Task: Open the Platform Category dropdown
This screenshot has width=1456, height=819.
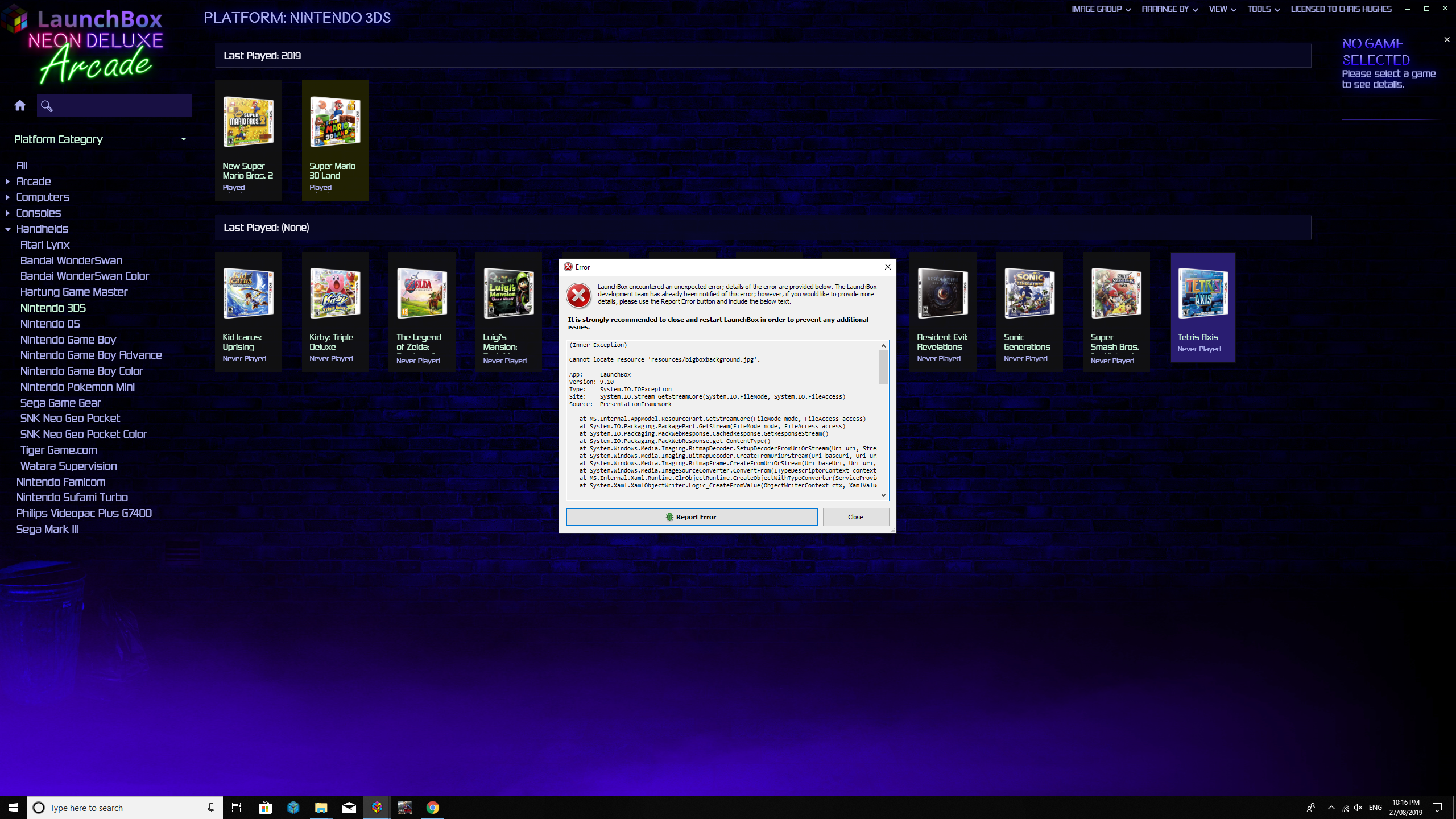Action: pyautogui.click(x=100, y=139)
